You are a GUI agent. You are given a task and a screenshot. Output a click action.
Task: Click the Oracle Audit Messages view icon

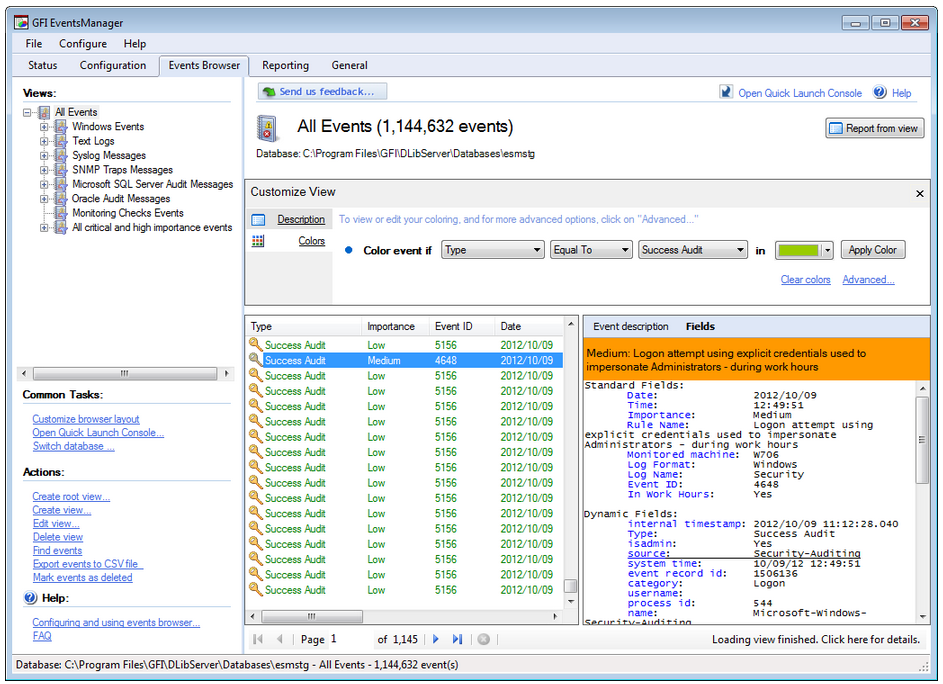click(61, 199)
